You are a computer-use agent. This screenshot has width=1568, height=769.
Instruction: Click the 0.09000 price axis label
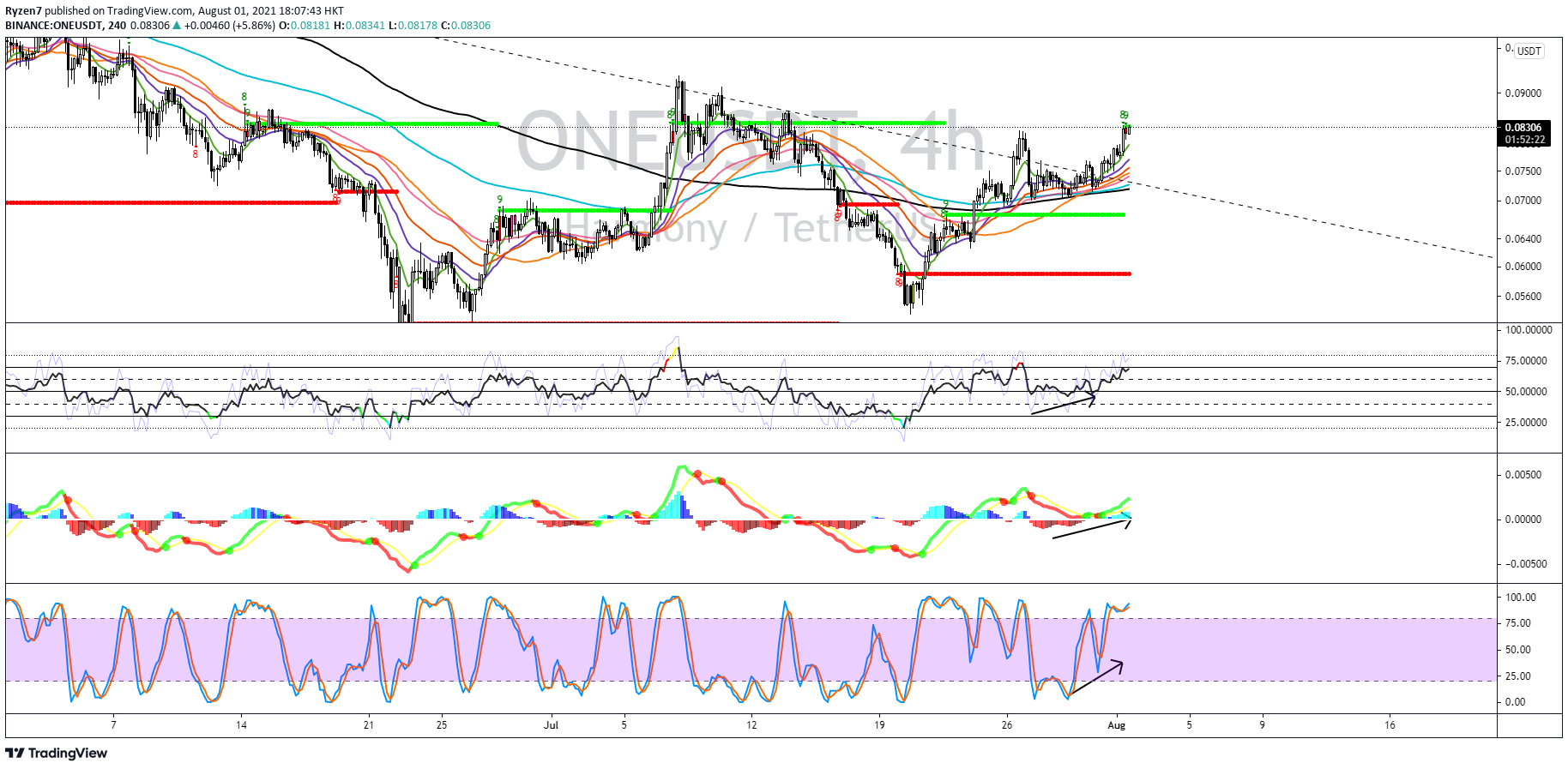point(1523,93)
